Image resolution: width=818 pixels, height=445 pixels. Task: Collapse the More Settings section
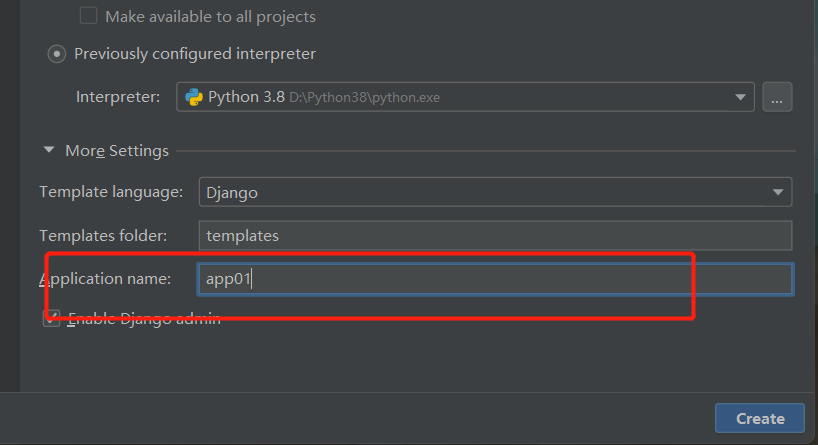(x=49, y=150)
